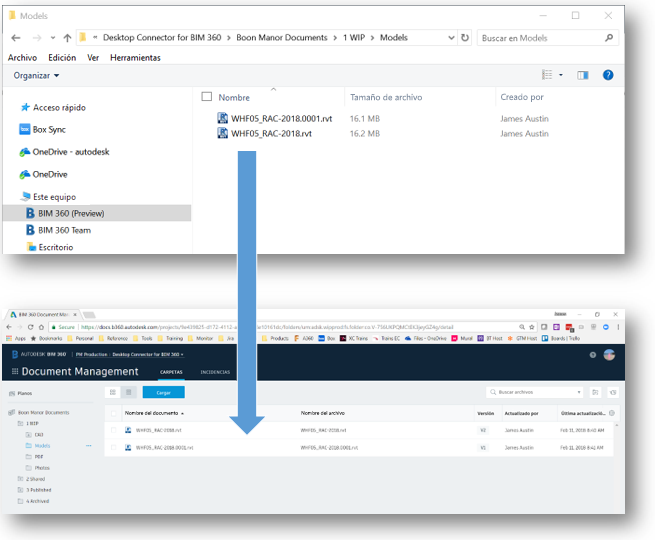Sort by Nombre del documento column
Viewport: 655px width, 540px height.
154,413
